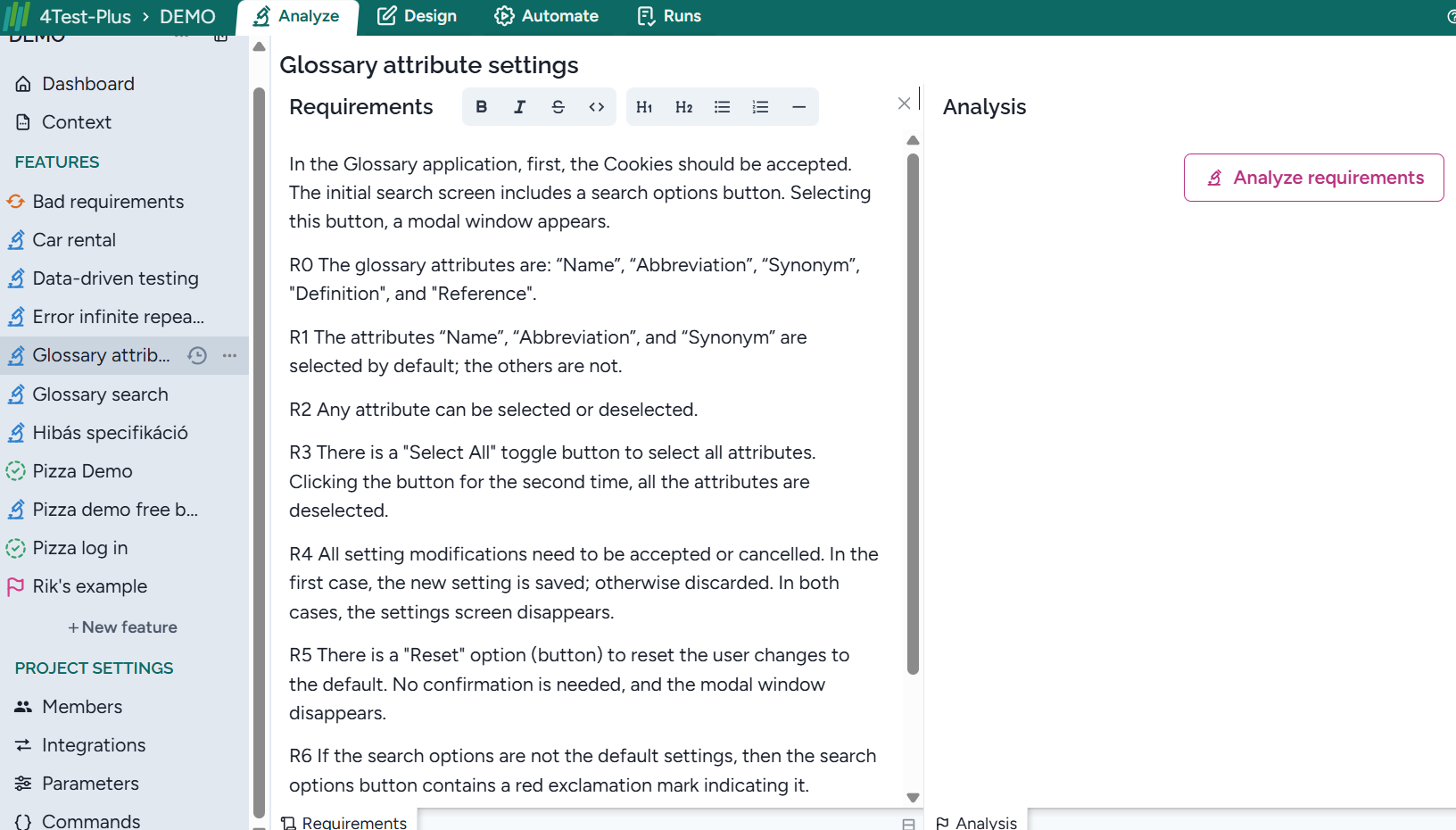Viewport: 1456px width, 830px height.
Task: Set Heading 1 style
Action: 644,107
